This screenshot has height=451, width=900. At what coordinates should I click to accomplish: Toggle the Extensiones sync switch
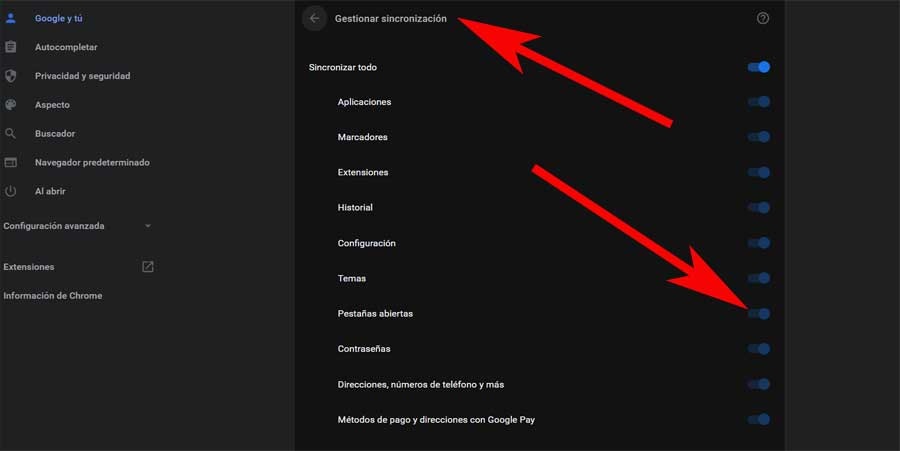(758, 173)
